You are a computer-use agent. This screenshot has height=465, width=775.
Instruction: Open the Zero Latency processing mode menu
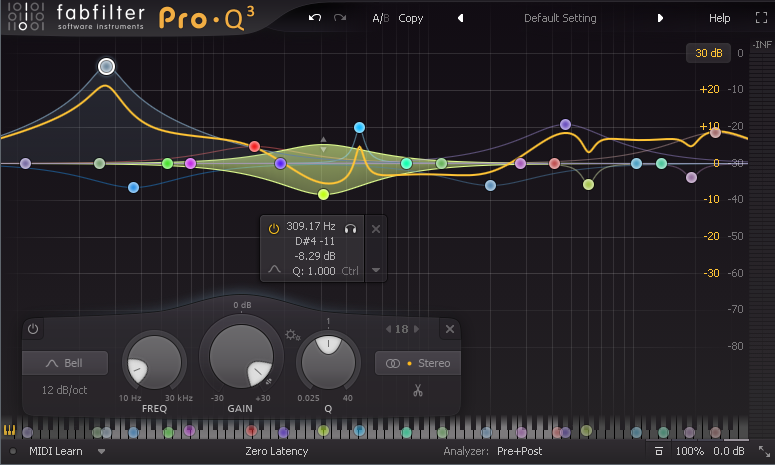pyautogui.click(x=277, y=451)
